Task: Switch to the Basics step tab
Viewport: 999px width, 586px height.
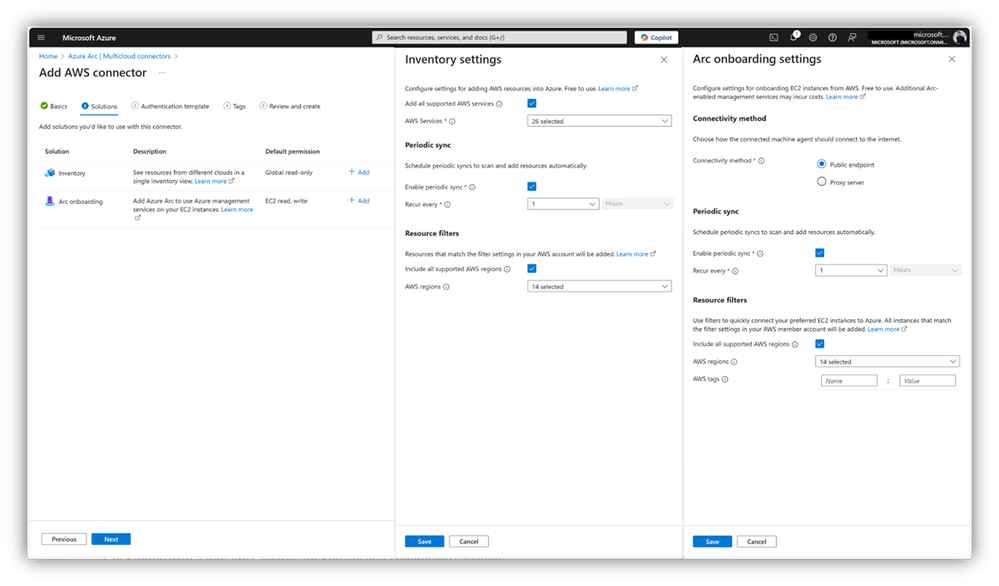Action: (x=54, y=106)
